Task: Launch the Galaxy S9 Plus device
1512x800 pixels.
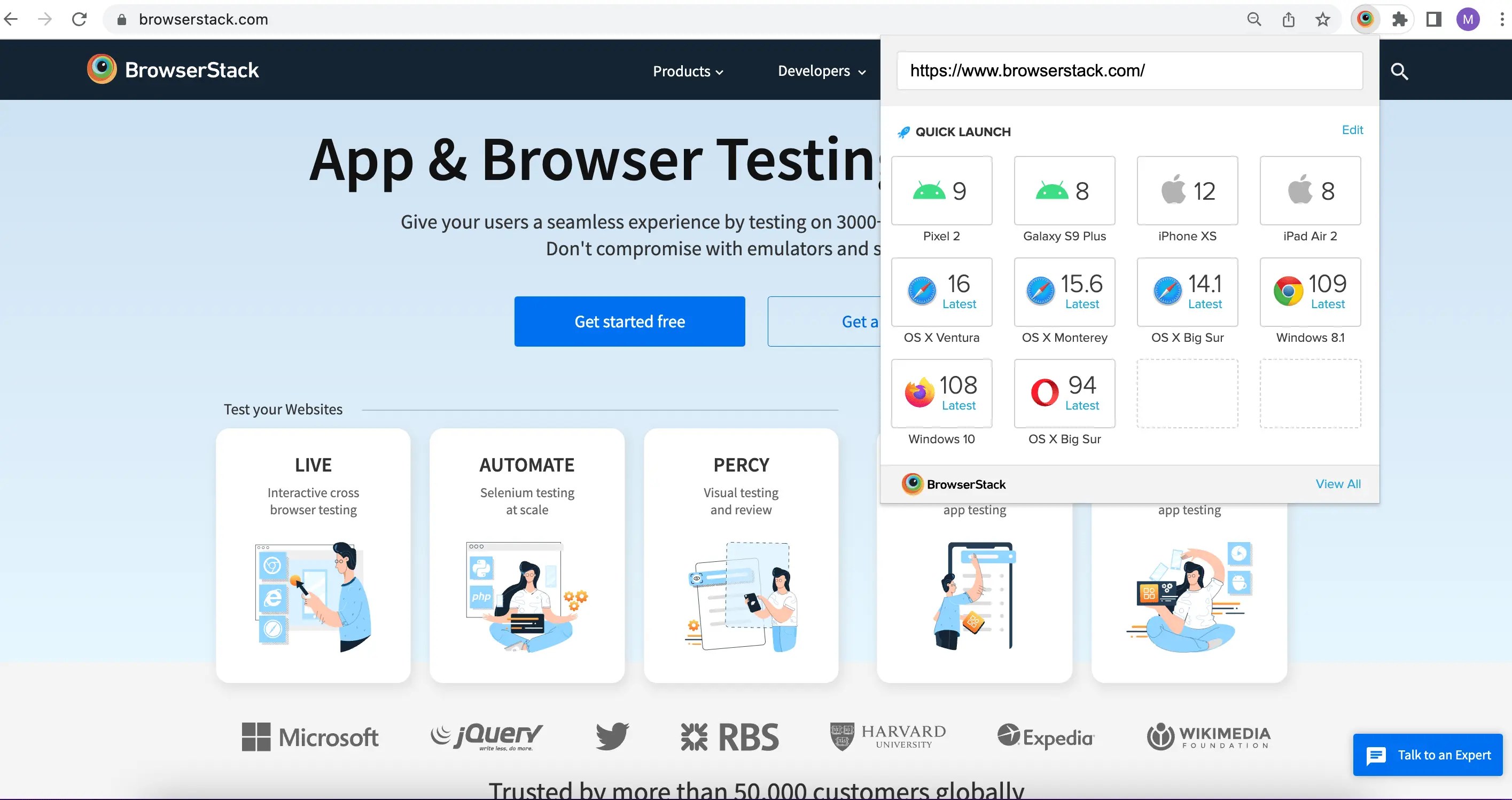Action: [1064, 191]
